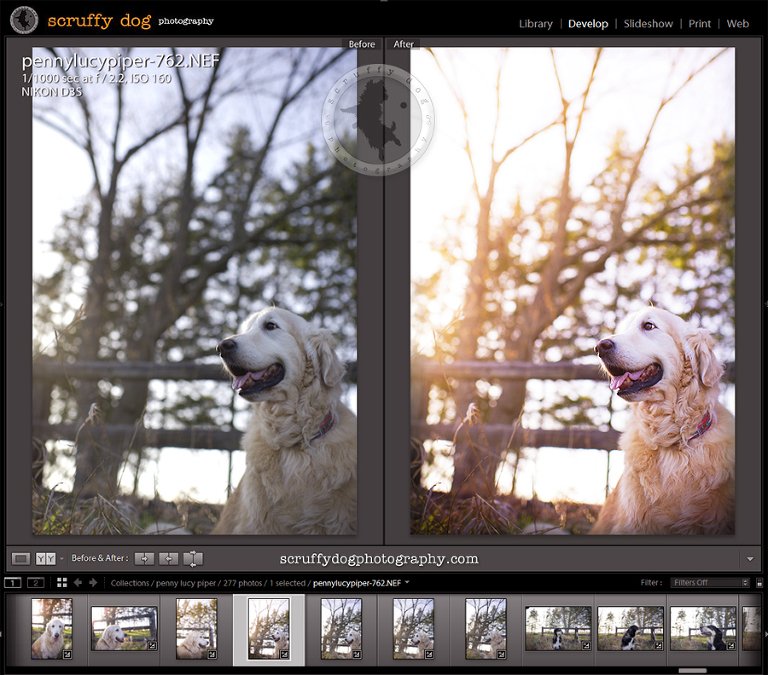
Task: Select the first dog thumbnail in filmstrip
Action: click(x=51, y=629)
